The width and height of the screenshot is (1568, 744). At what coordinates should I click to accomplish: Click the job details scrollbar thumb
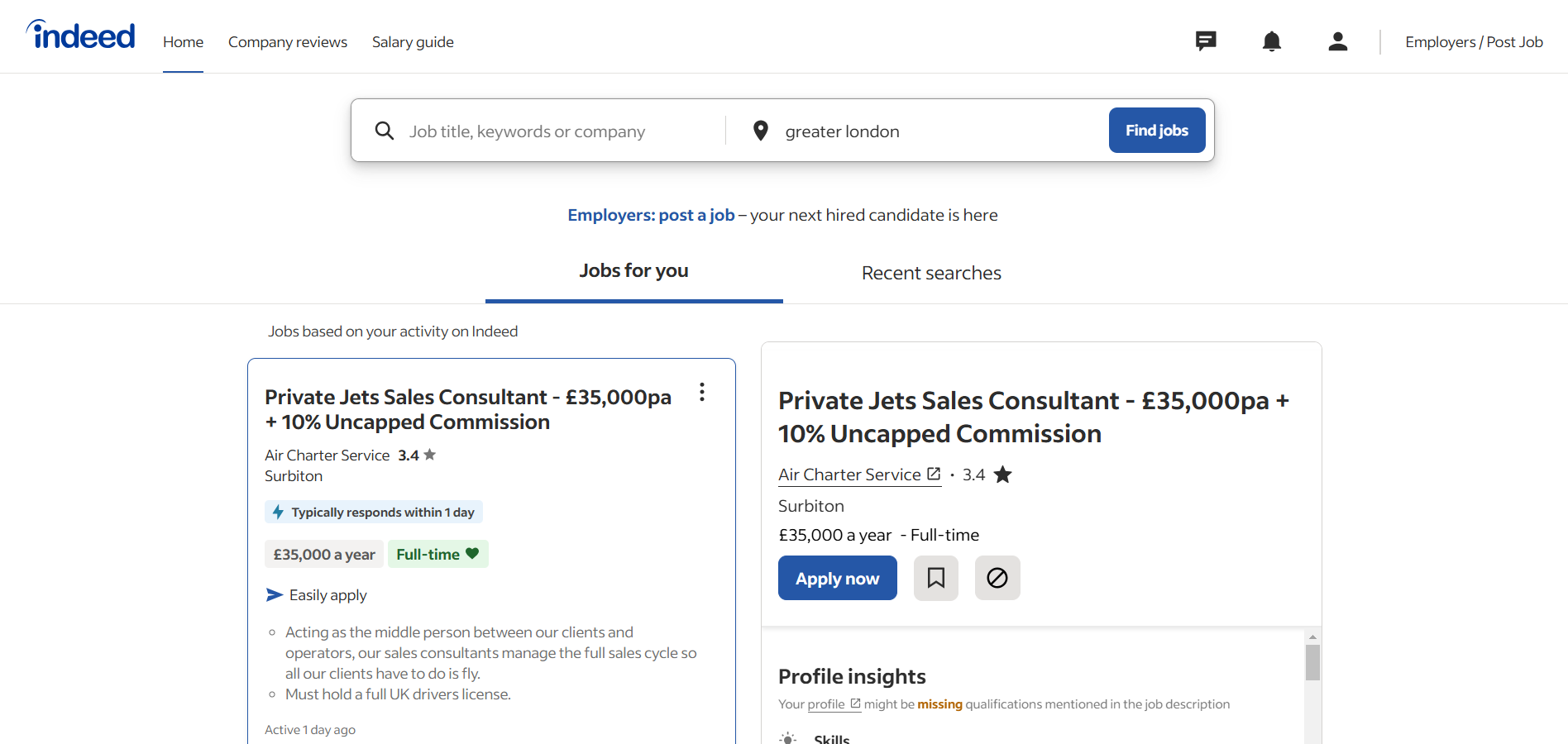click(x=1312, y=662)
